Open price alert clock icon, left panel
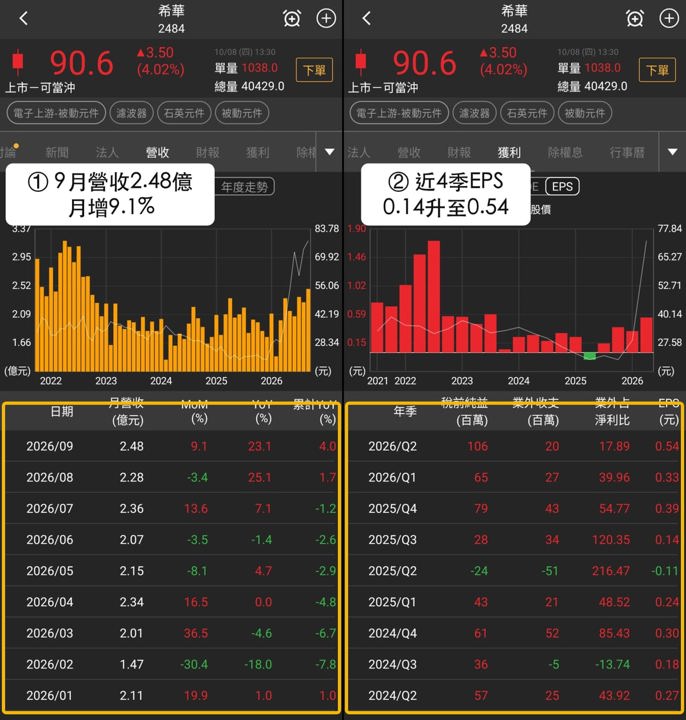 pos(292,18)
